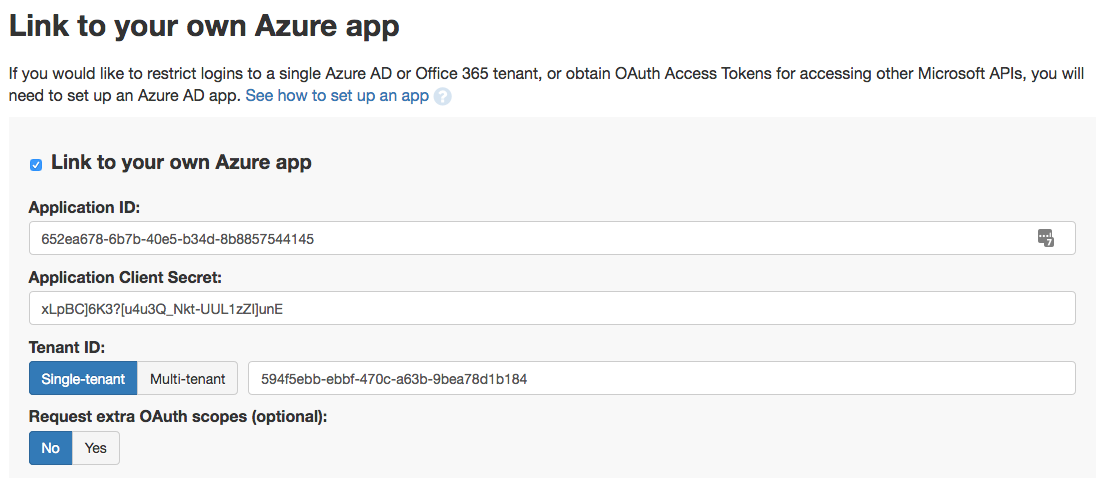
Task: Click the Link to your own Azure app heading
Action: tap(204, 27)
